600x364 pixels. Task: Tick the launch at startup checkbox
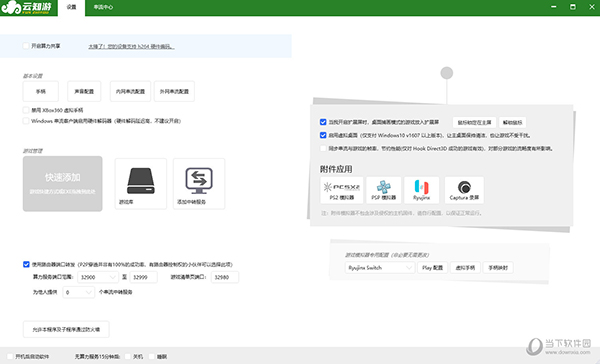pos(10,356)
